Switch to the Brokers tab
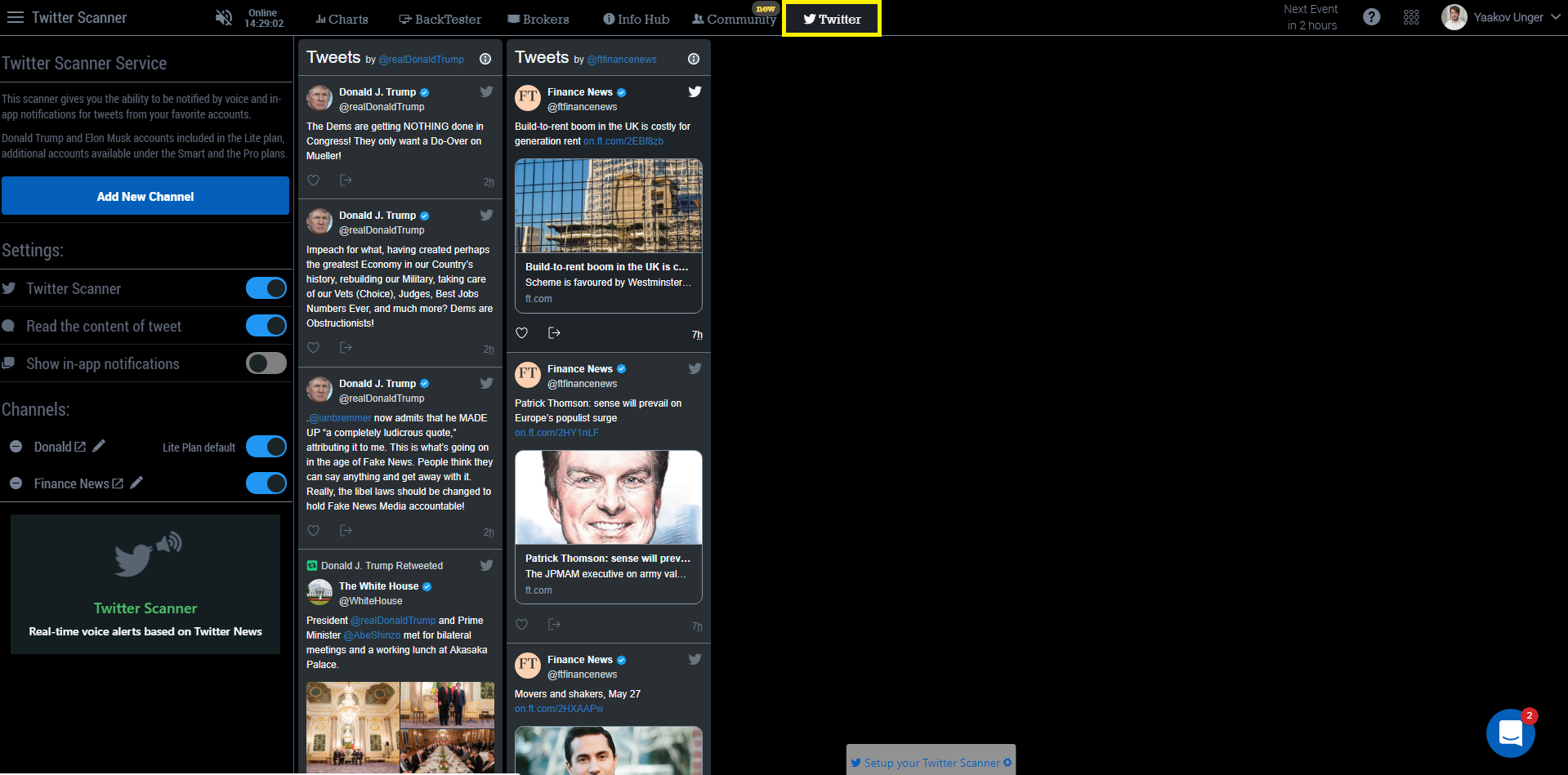The height and width of the screenshot is (775, 1568). click(x=538, y=19)
